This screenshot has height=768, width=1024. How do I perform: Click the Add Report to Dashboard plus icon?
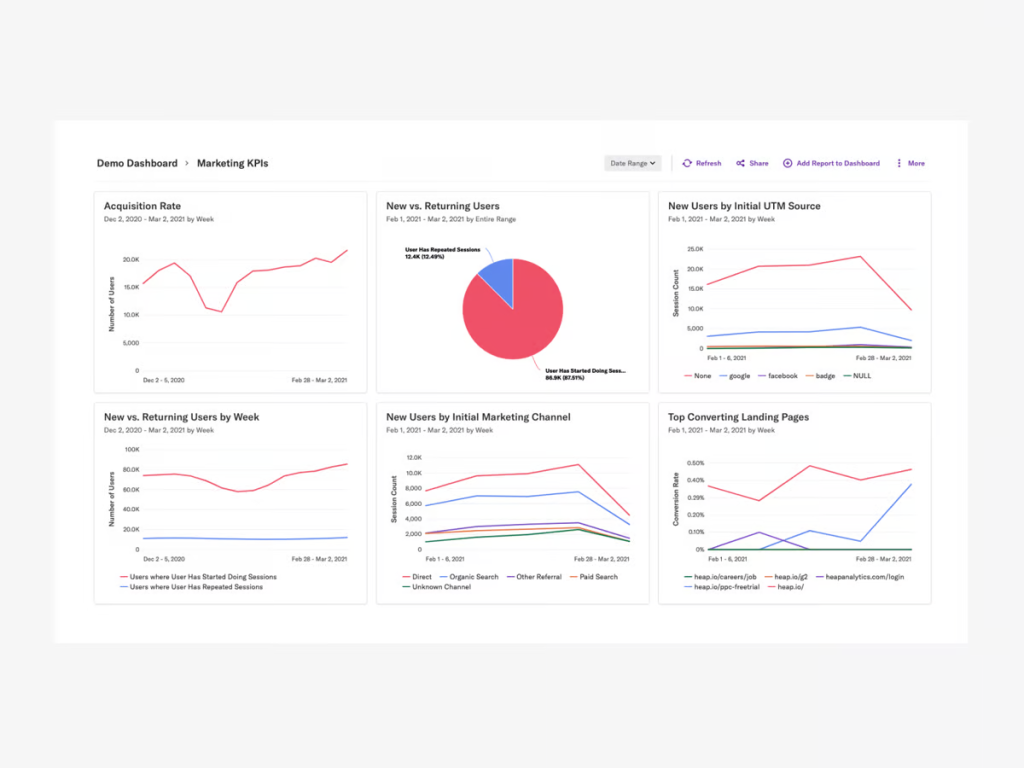[788, 163]
